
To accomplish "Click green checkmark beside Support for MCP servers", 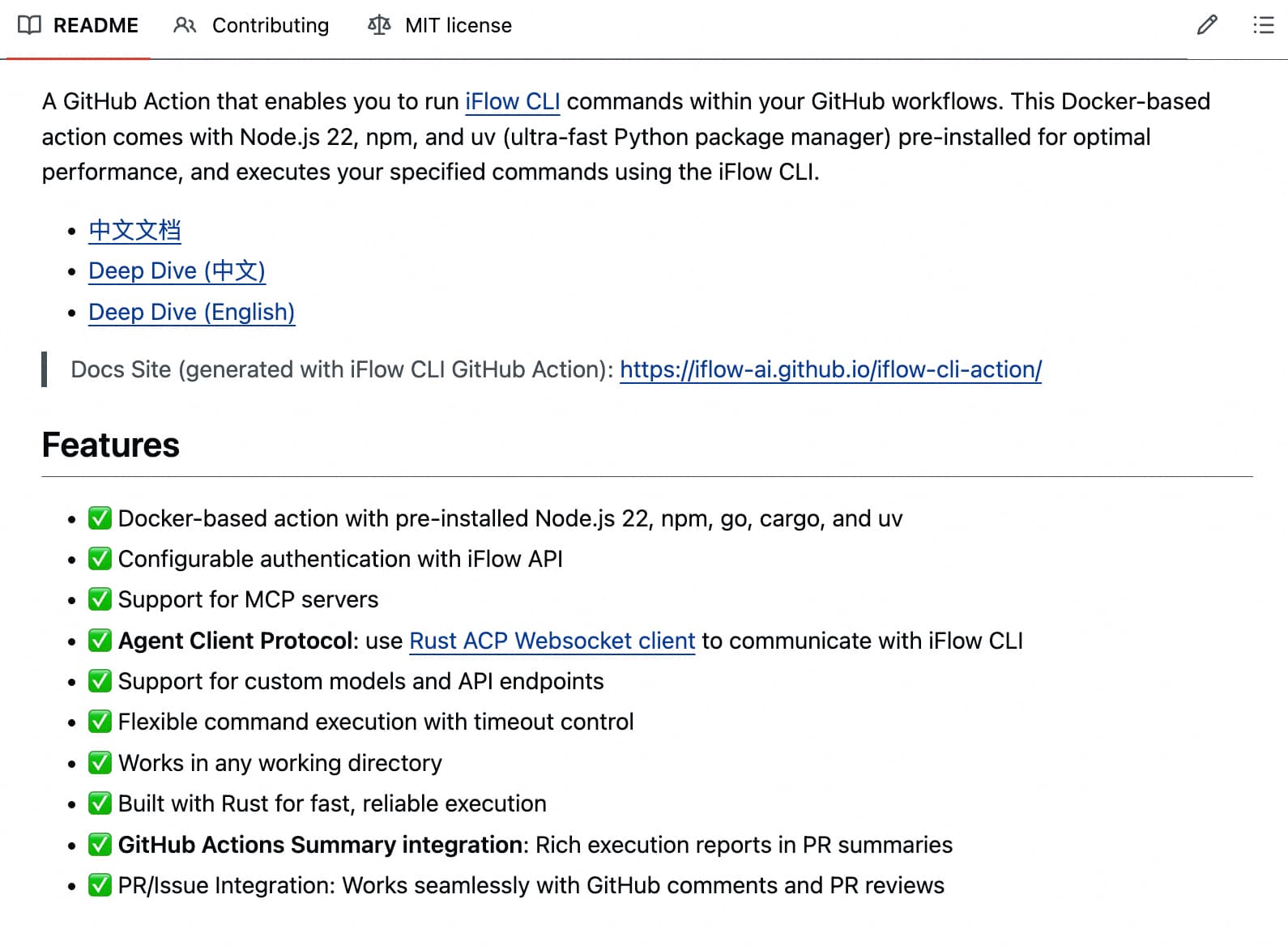I will (x=100, y=599).
